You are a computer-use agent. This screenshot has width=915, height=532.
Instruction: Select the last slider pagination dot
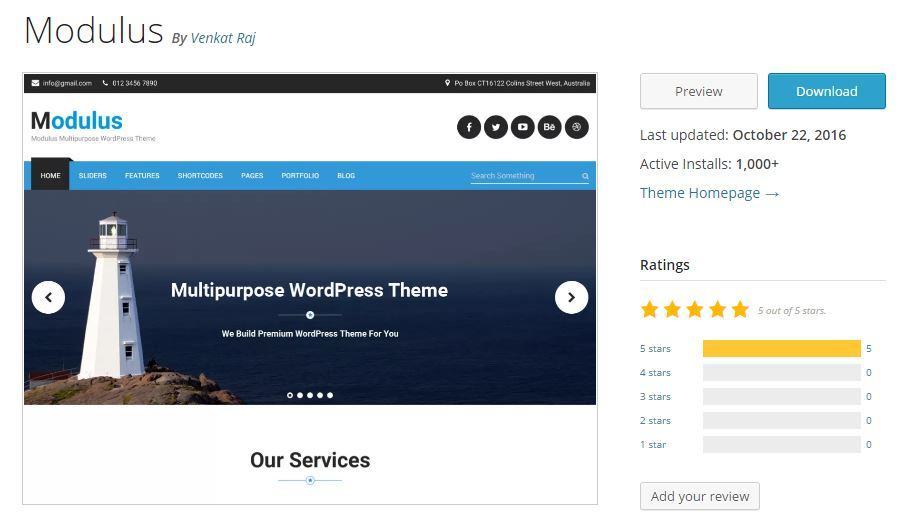330,396
